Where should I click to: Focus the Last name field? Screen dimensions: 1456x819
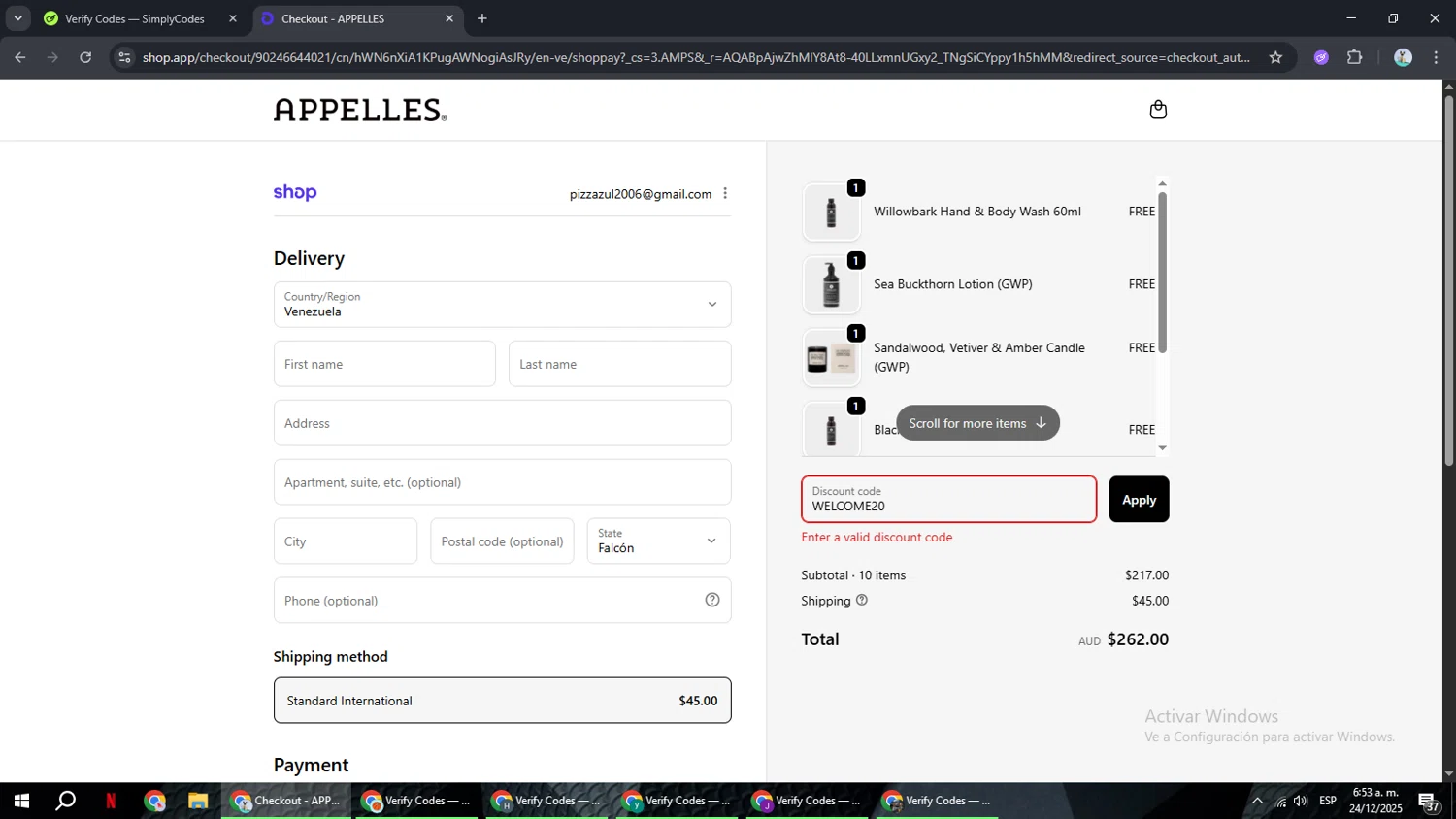[619, 364]
